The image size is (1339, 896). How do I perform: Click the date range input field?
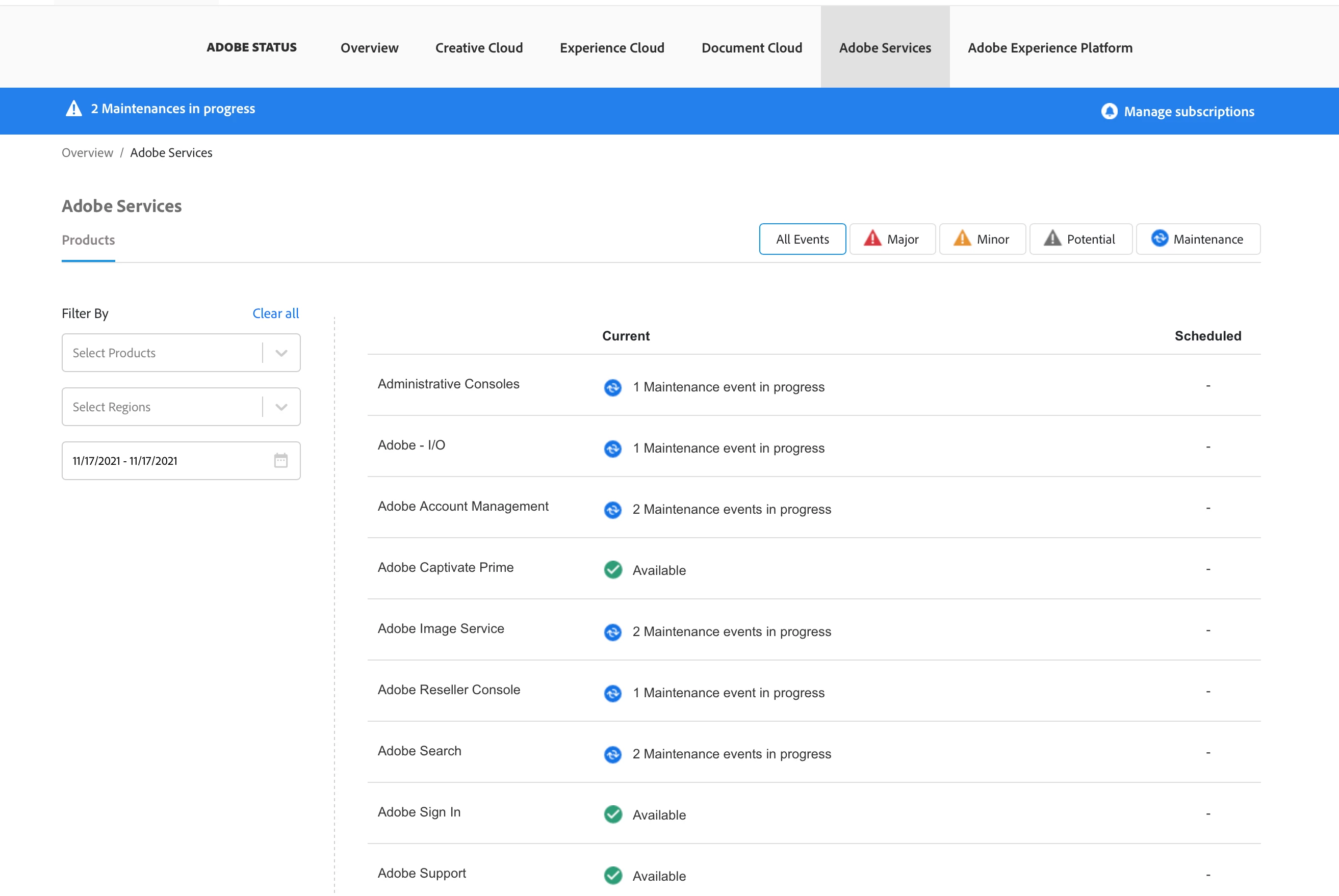[166, 461]
